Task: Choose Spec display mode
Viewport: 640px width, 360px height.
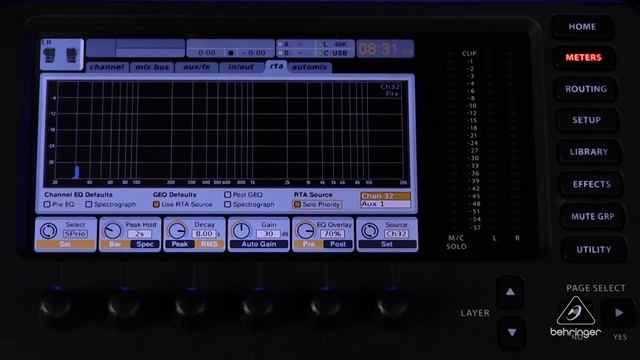Action: click(145, 244)
